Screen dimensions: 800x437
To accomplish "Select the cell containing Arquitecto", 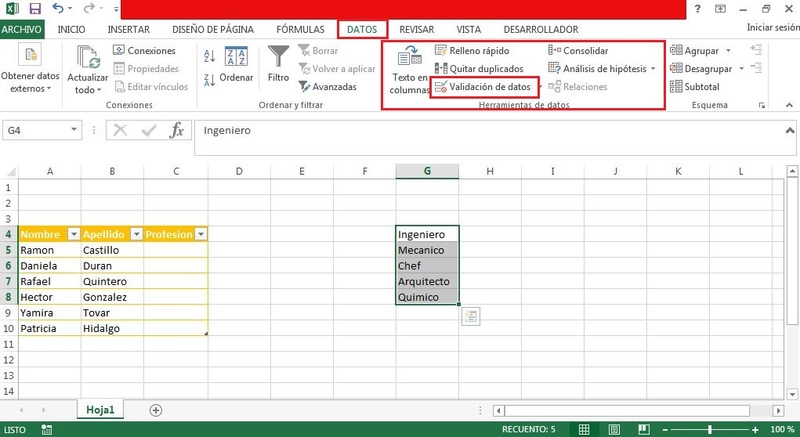I will (427, 281).
